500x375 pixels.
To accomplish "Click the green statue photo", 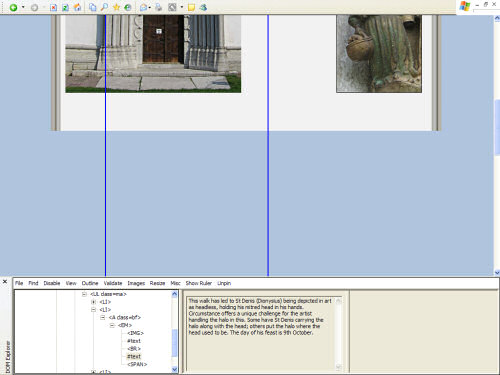I will click(x=379, y=53).
